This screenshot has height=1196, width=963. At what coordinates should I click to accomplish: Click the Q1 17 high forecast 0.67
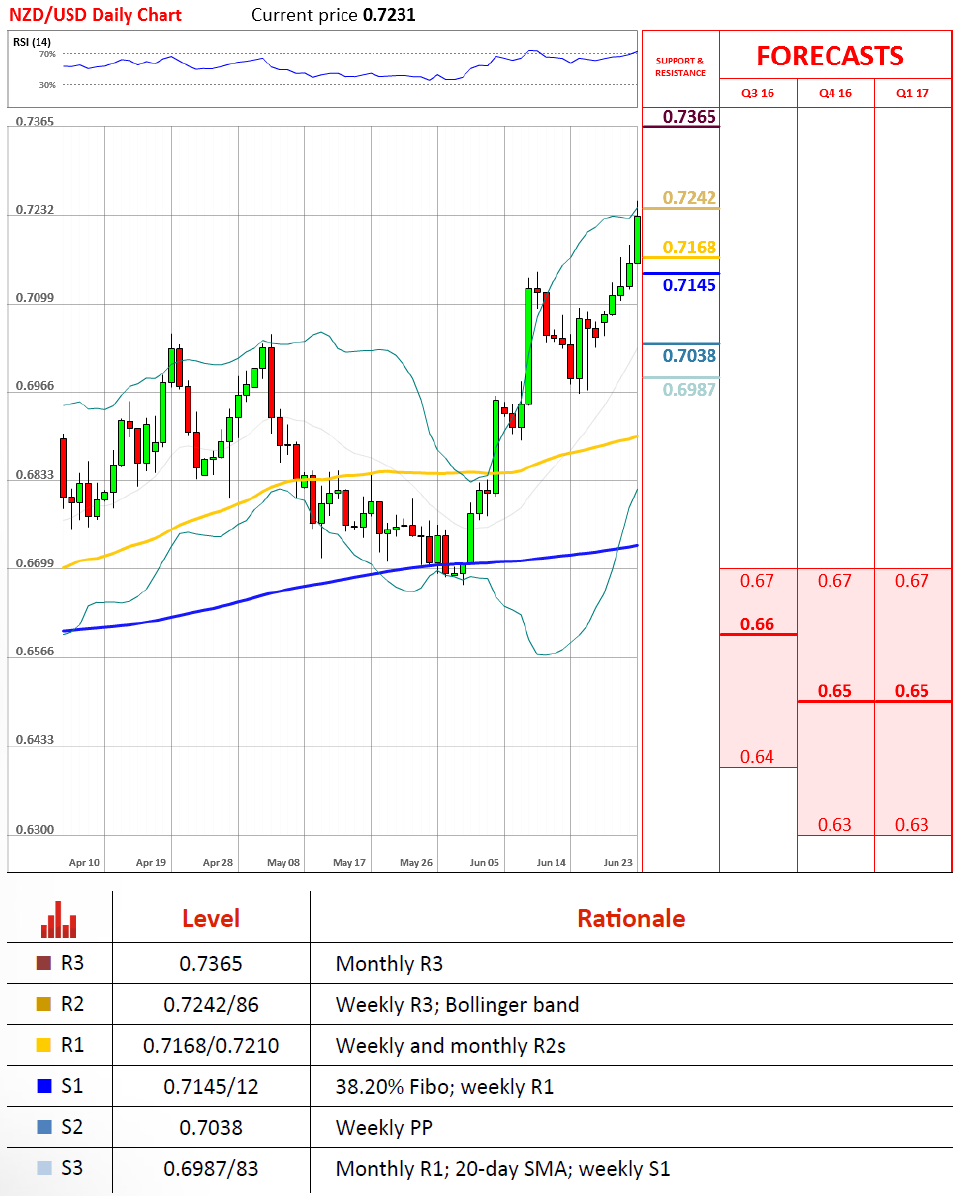912,581
